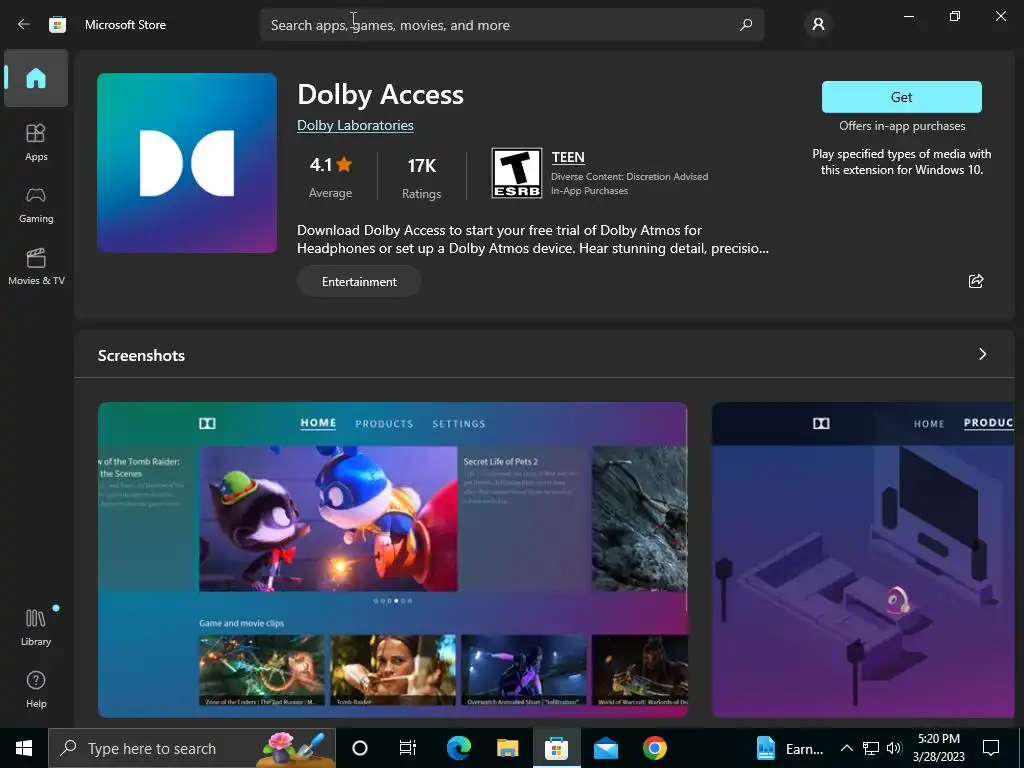This screenshot has height=768, width=1024.
Task: Click the Dolby Access app logo
Action: [x=187, y=163]
